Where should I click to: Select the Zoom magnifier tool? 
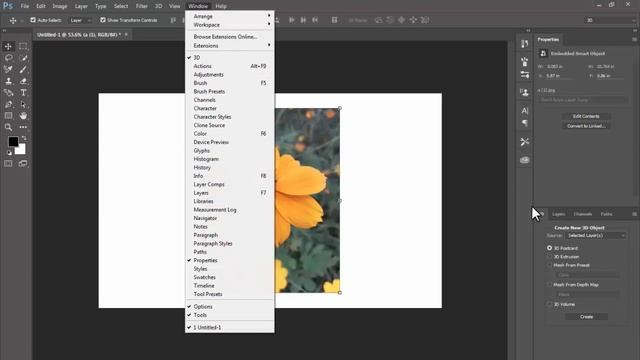pos(8,127)
